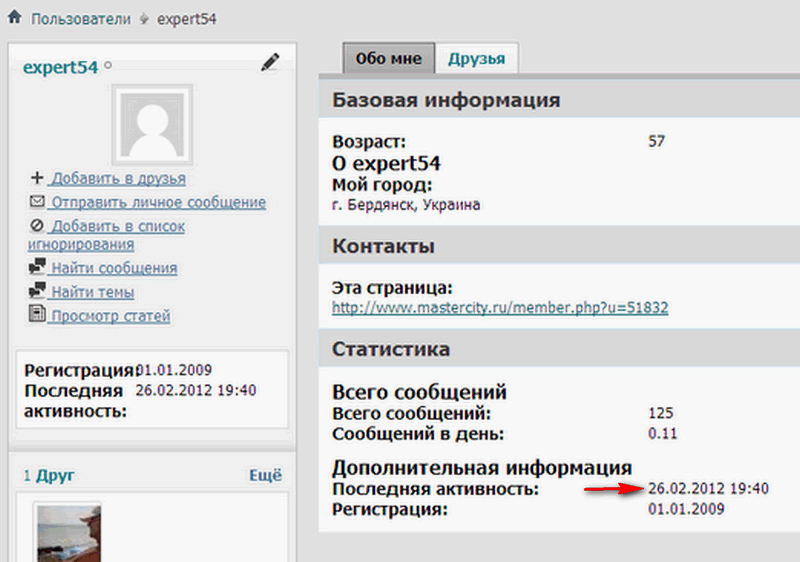Open the 1 Друг heading link
Viewport: 800px width, 562px height.
pyautogui.click(x=49, y=475)
